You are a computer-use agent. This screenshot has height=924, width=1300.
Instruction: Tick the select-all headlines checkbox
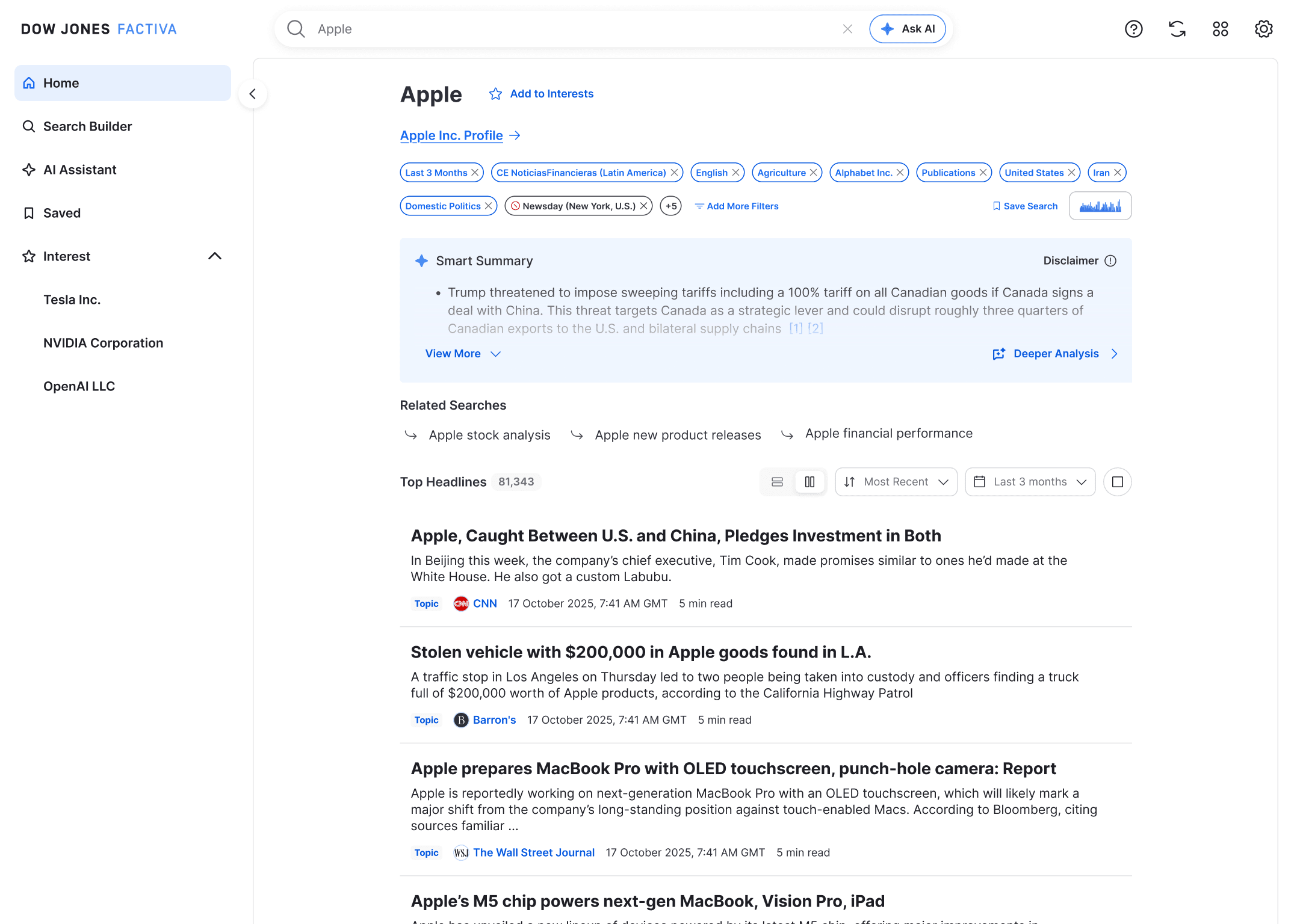pyautogui.click(x=1117, y=482)
